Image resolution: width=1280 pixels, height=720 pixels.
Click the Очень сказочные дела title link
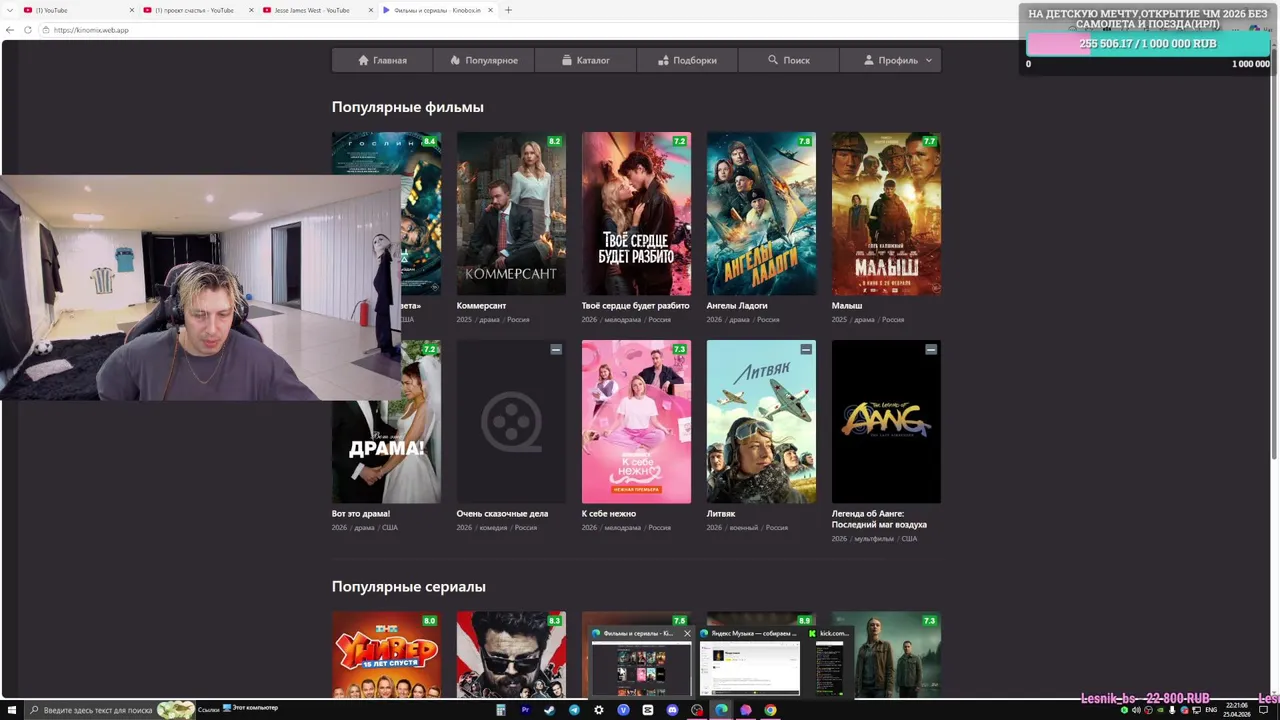[x=502, y=514]
